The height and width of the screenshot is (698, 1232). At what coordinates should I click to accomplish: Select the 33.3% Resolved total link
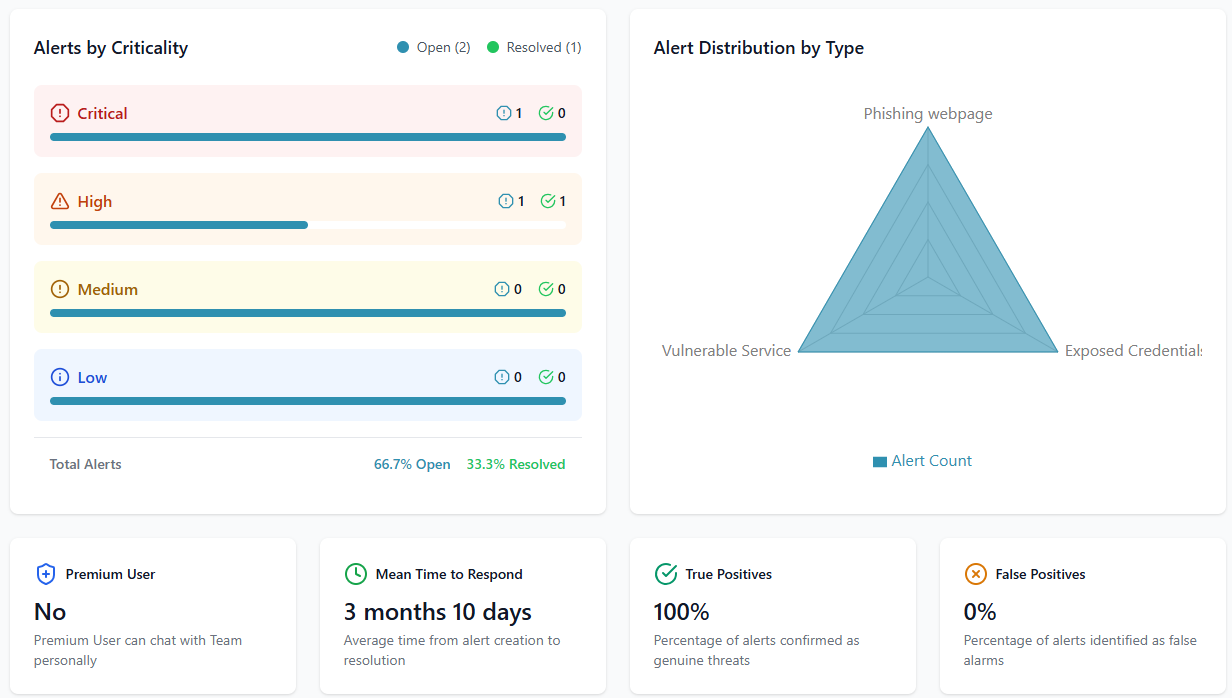click(515, 464)
